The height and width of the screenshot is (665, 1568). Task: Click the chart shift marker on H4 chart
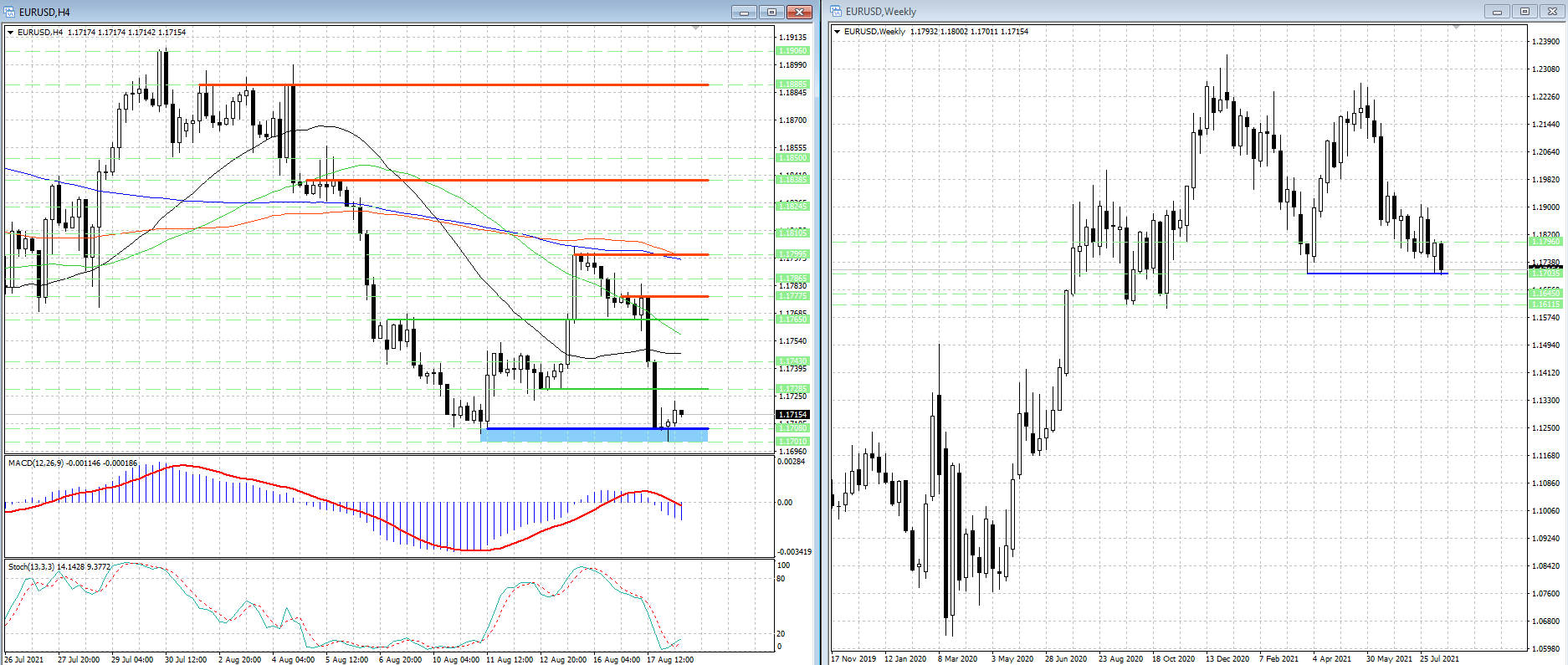click(x=696, y=28)
